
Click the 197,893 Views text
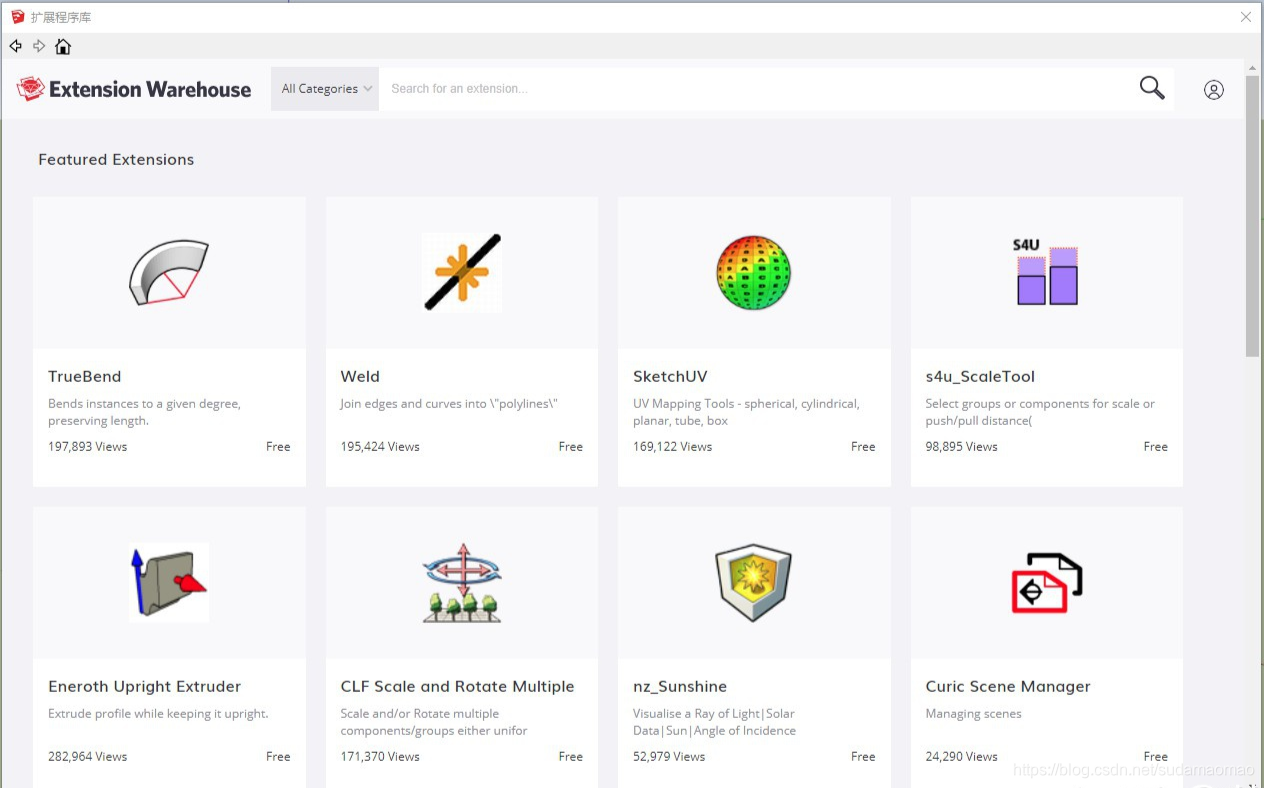tap(88, 447)
